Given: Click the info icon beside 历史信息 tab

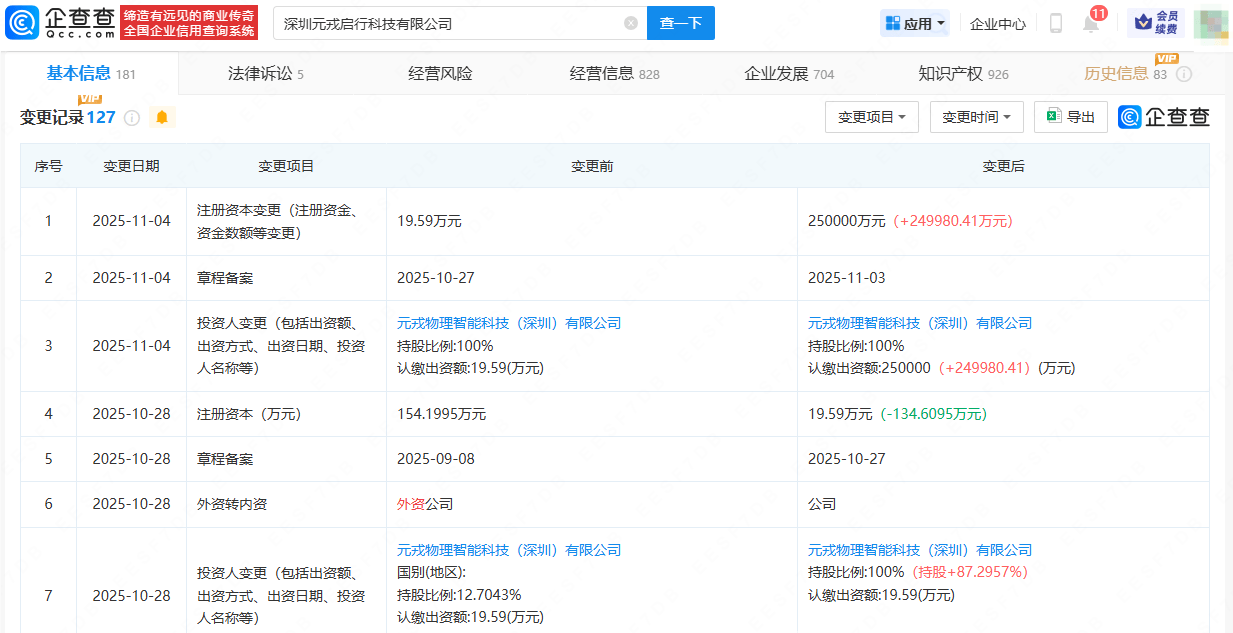Looking at the screenshot, I should [x=1184, y=74].
